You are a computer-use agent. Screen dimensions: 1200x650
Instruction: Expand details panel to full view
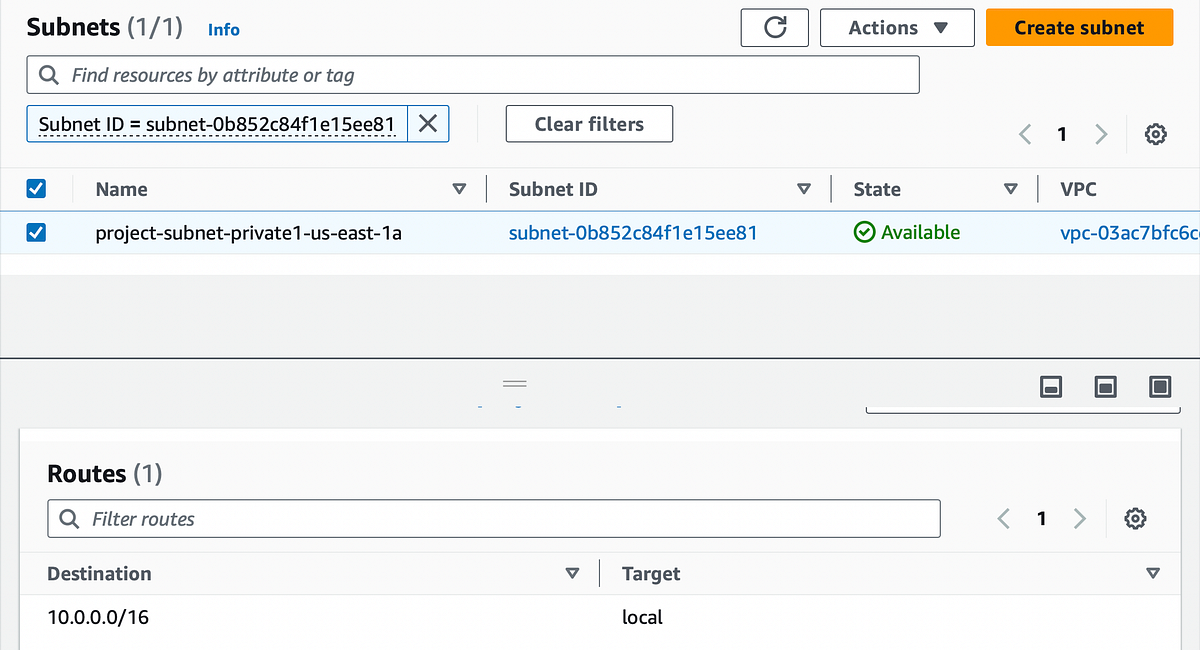(x=1159, y=387)
